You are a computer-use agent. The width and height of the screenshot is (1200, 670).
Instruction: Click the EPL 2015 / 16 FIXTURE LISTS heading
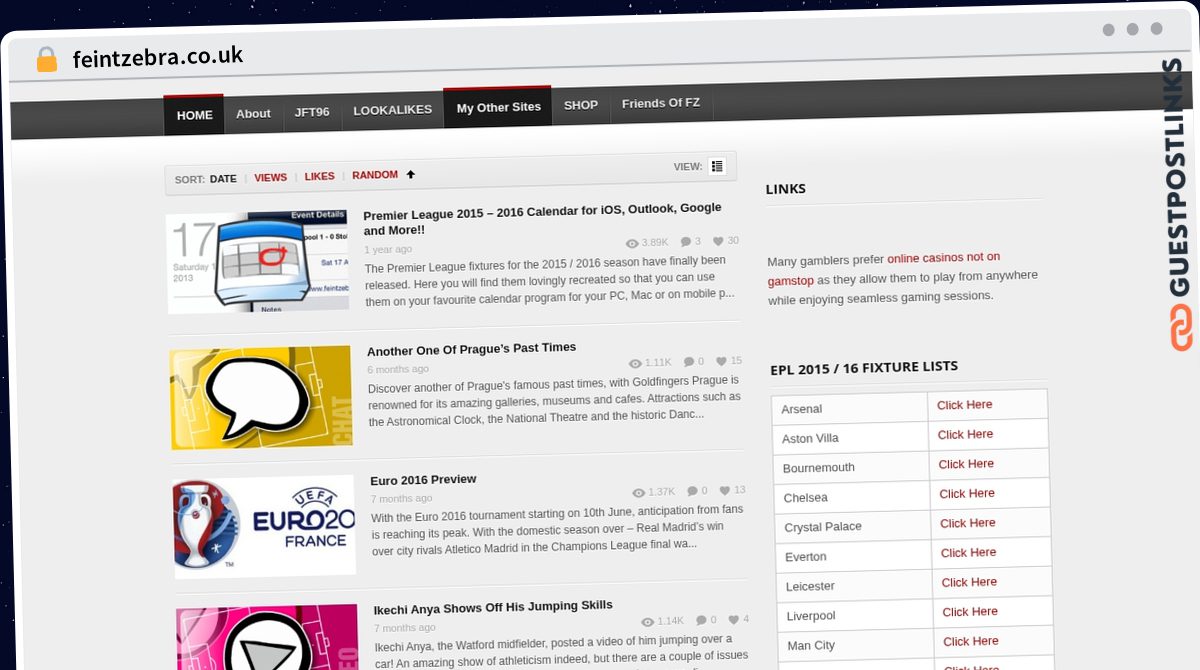(864, 368)
